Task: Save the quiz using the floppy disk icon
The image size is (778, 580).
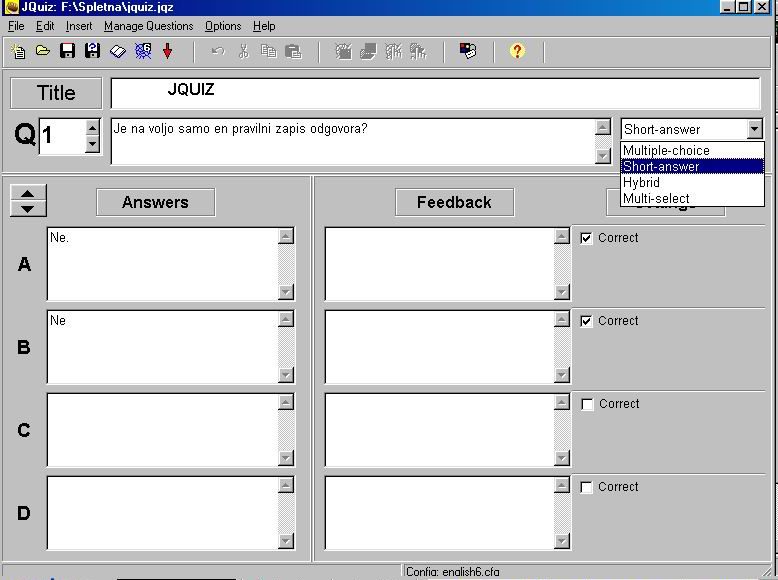Action: (x=67, y=51)
